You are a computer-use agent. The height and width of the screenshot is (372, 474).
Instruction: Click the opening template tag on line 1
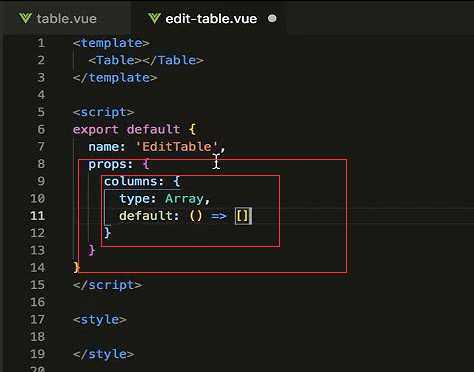(x=111, y=43)
